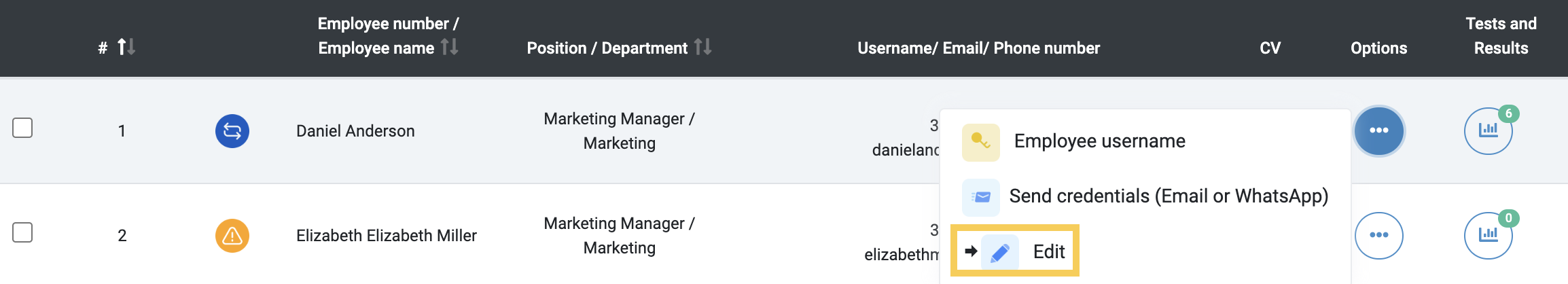The height and width of the screenshot is (284, 1568).
Task: Open the options dots button for Elizabeth Miller
Action: pyautogui.click(x=1379, y=236)
